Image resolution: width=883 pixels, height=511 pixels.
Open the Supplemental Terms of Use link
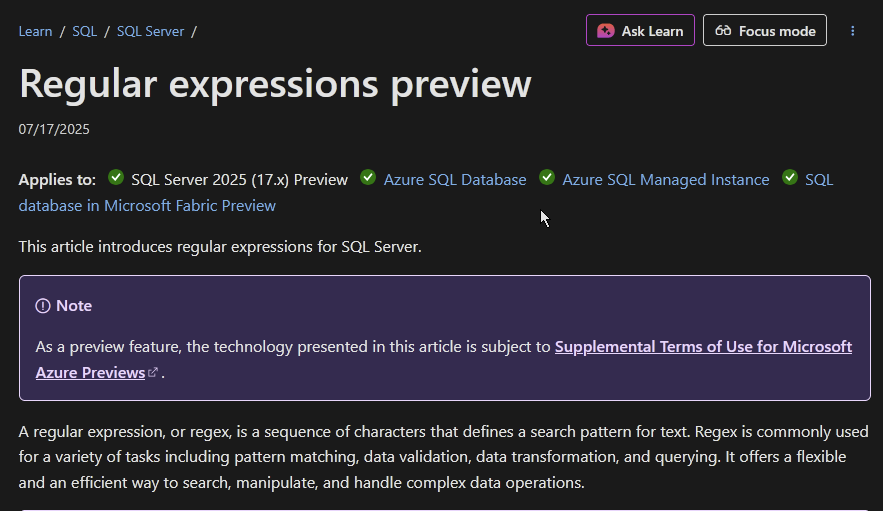(x=703, y=347)
